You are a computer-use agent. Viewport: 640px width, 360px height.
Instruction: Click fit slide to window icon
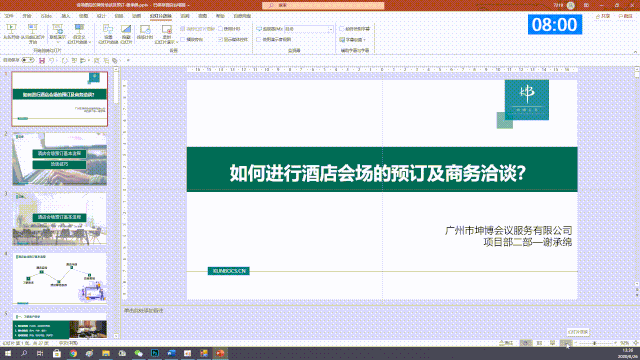tap(636, 343)
